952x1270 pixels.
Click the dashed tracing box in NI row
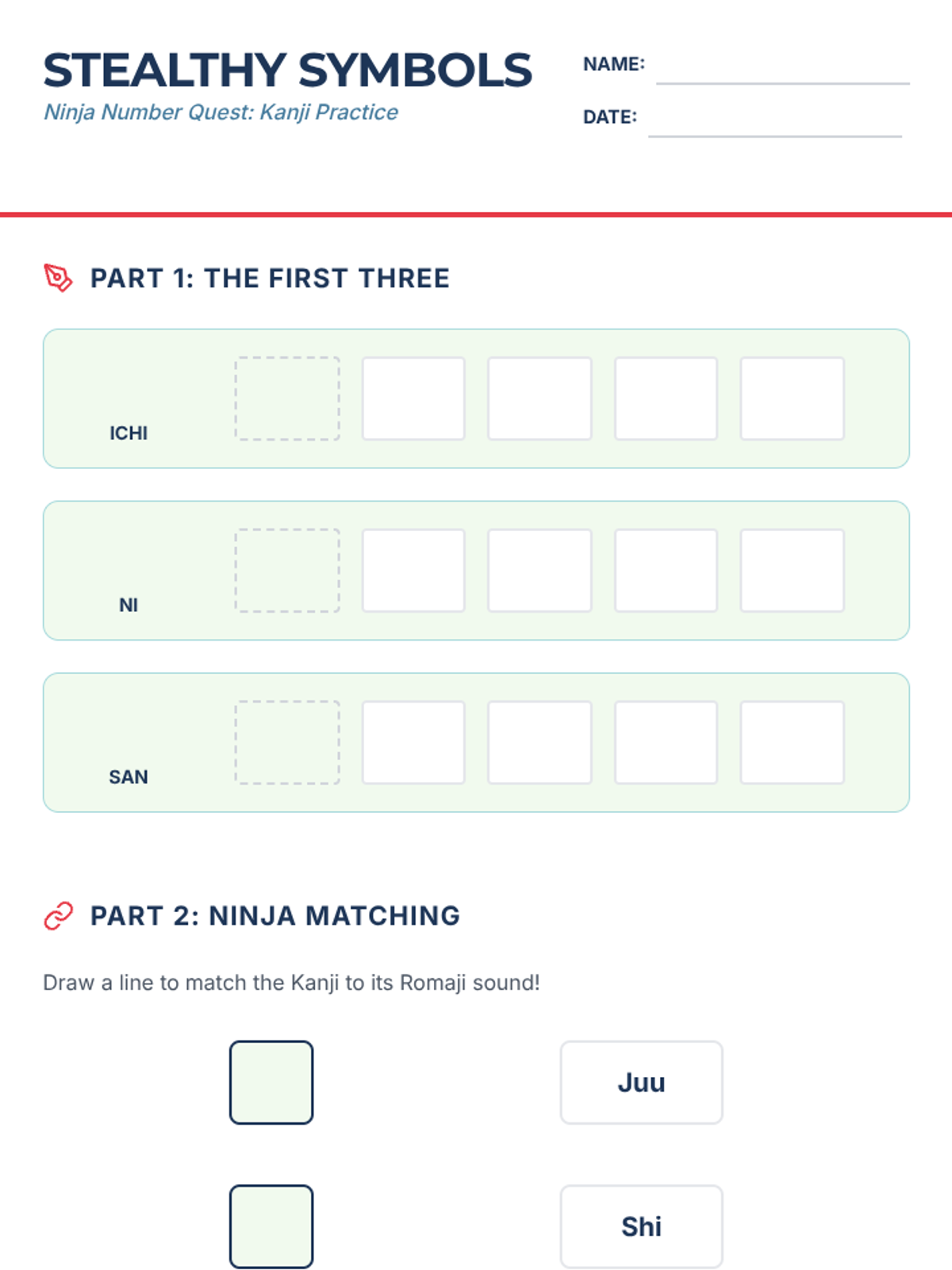[x=287, y=571]
